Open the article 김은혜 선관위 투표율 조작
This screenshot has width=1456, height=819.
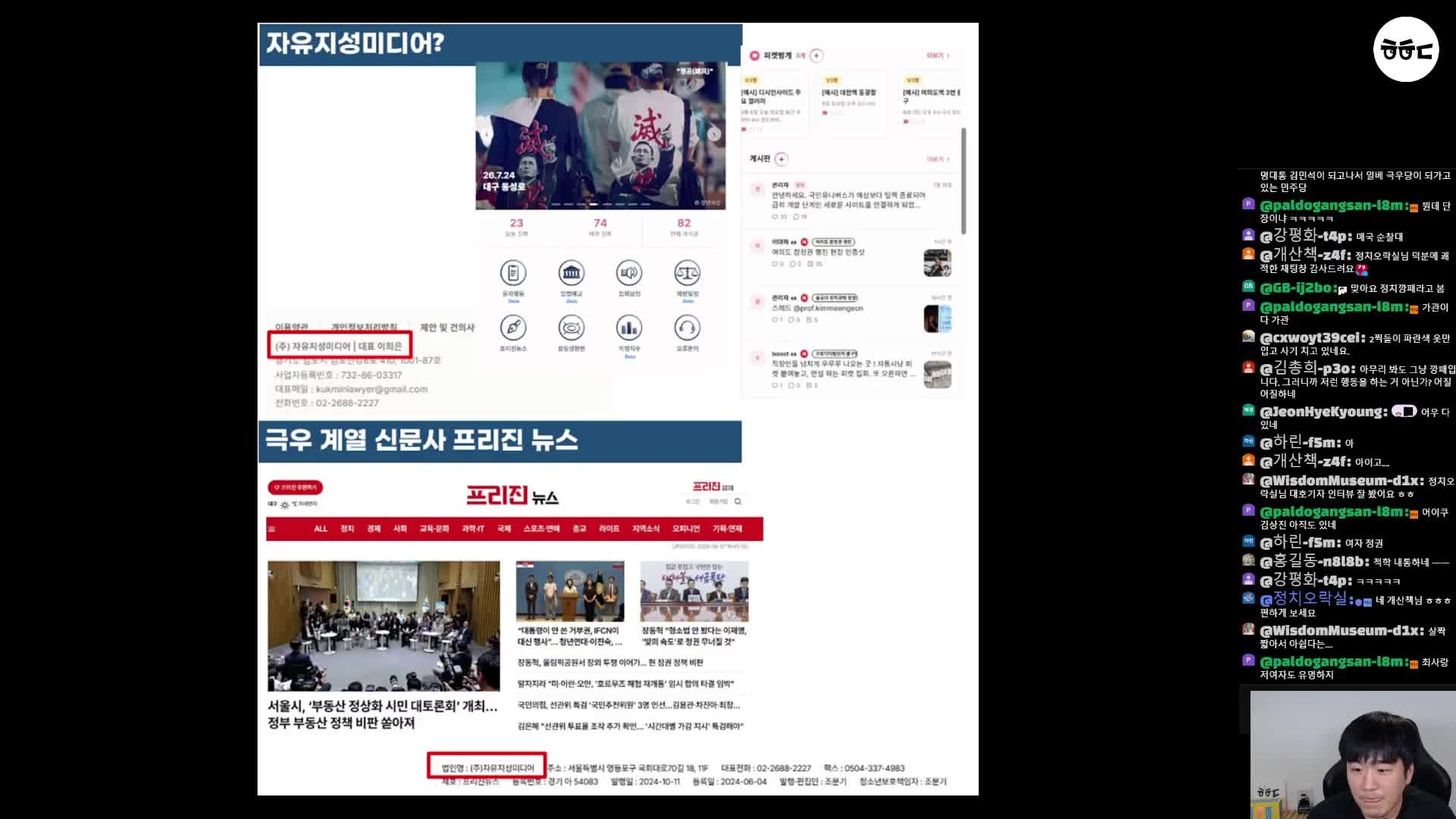point(630,726)
